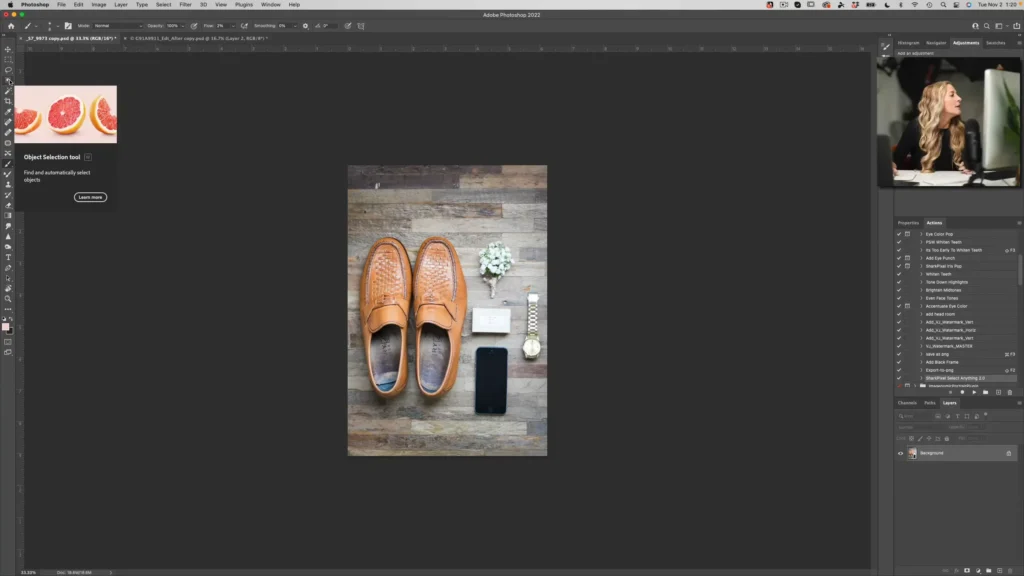Create a new action icon
The width and height of the screenshot is (1024, 576).
tap(998, 392)
